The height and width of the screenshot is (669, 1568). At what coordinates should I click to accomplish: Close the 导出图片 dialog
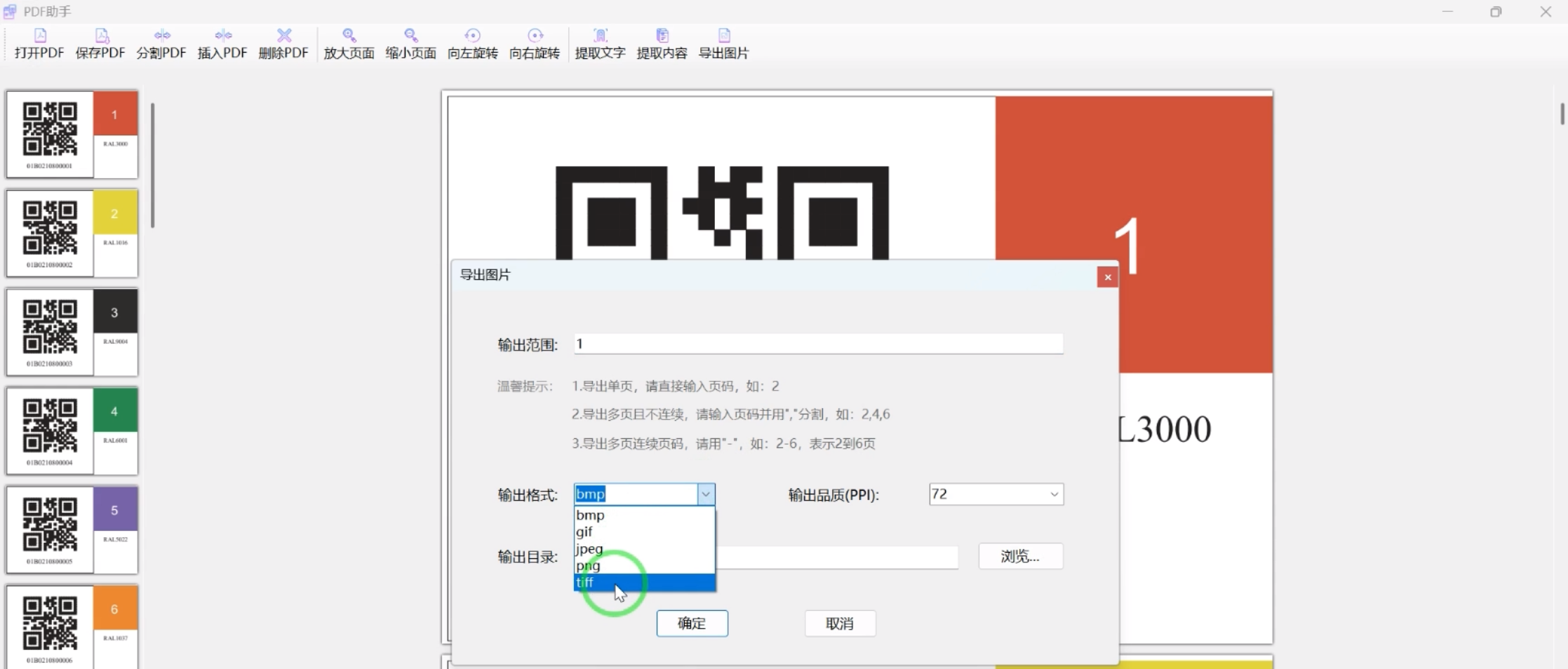click(x=1107, y=277)
